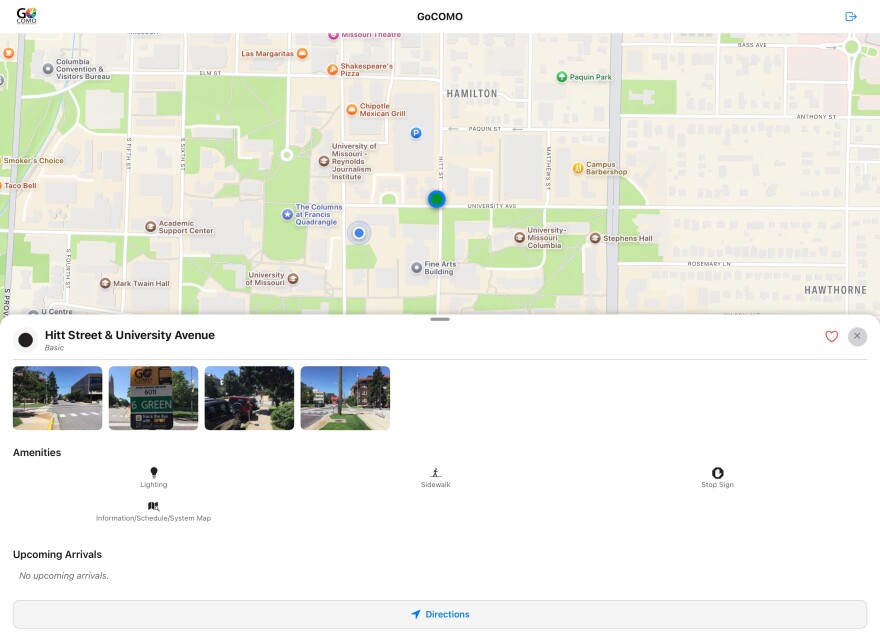Screen dimensions: 880x635
Task: Tap the Information/Schedule/System Map amenity icon
Action: (x=153, y=507)
